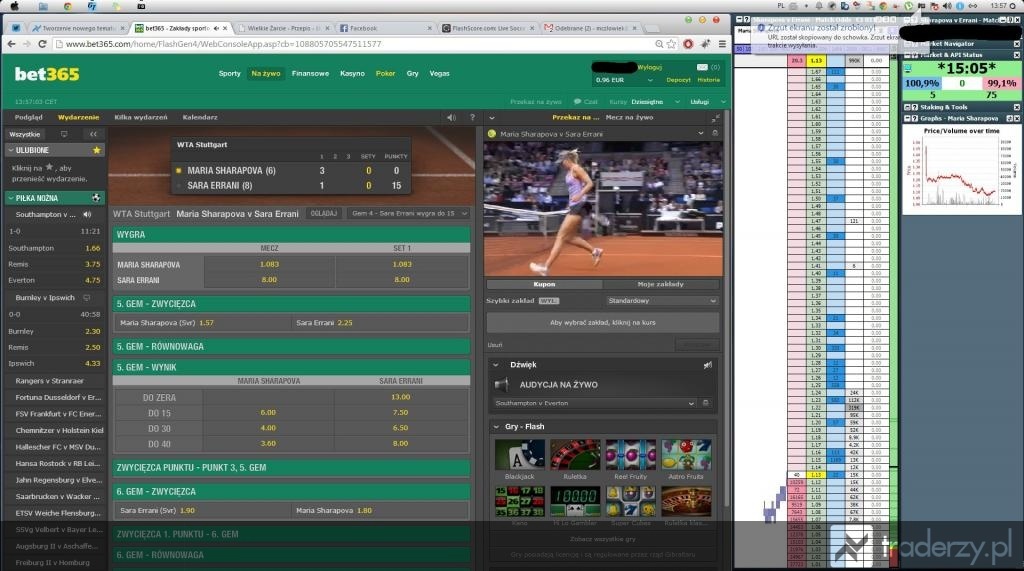
Task: Collapse the Ulubione section
Action: pos(10,150)
